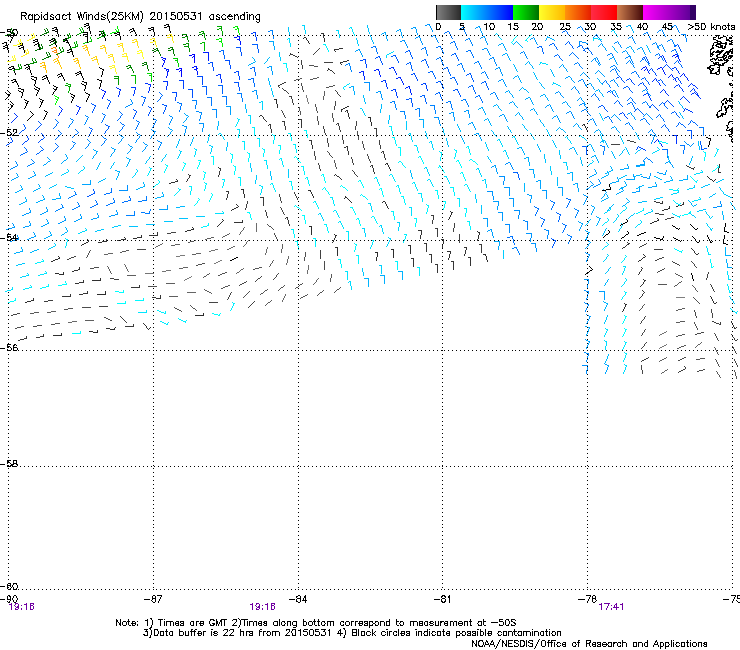Click the purple 17:41 time label

tap(611, 607)
